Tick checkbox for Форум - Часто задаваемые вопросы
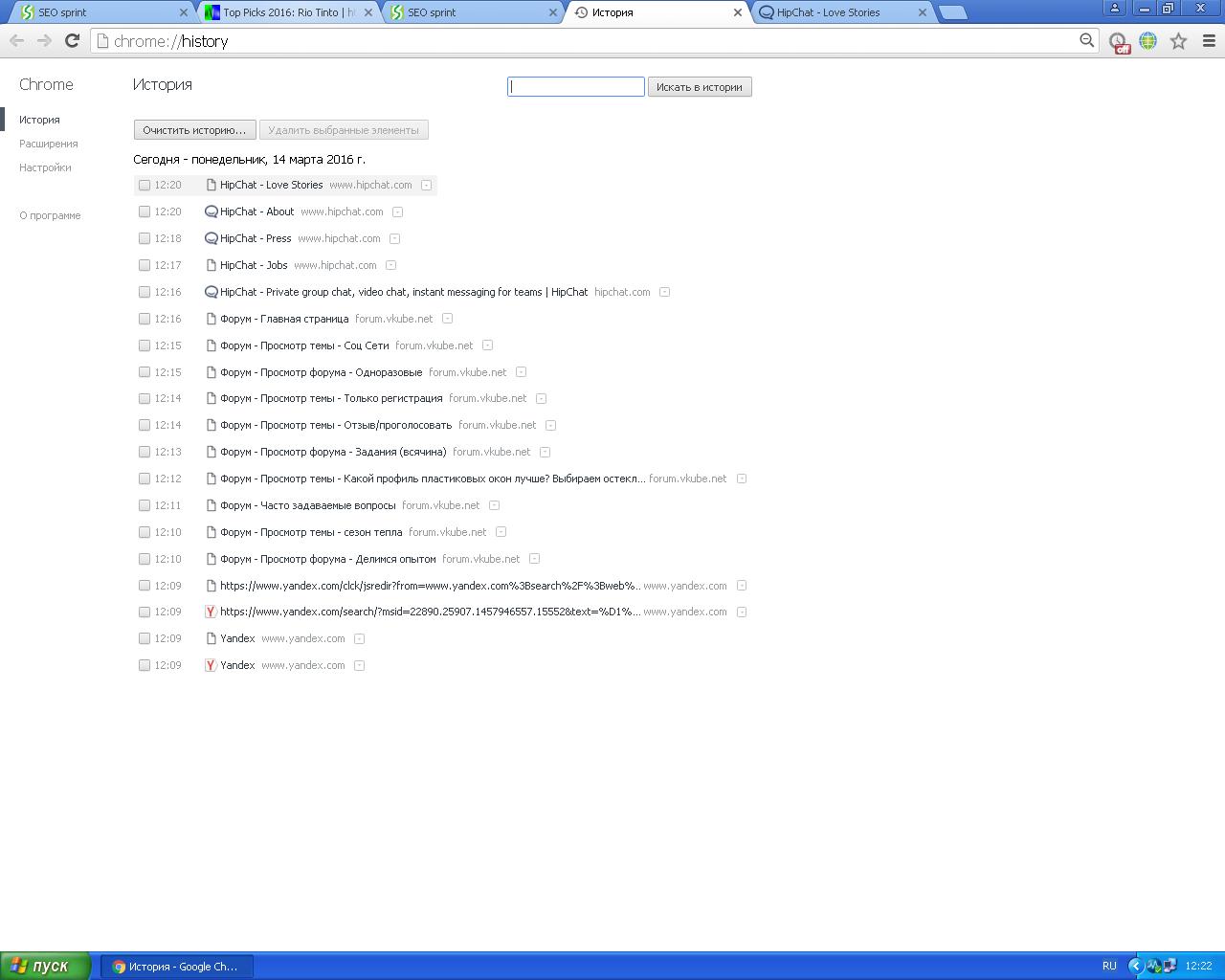The image size is (1225, 980). pyautogui.click(x=145, y=505)
